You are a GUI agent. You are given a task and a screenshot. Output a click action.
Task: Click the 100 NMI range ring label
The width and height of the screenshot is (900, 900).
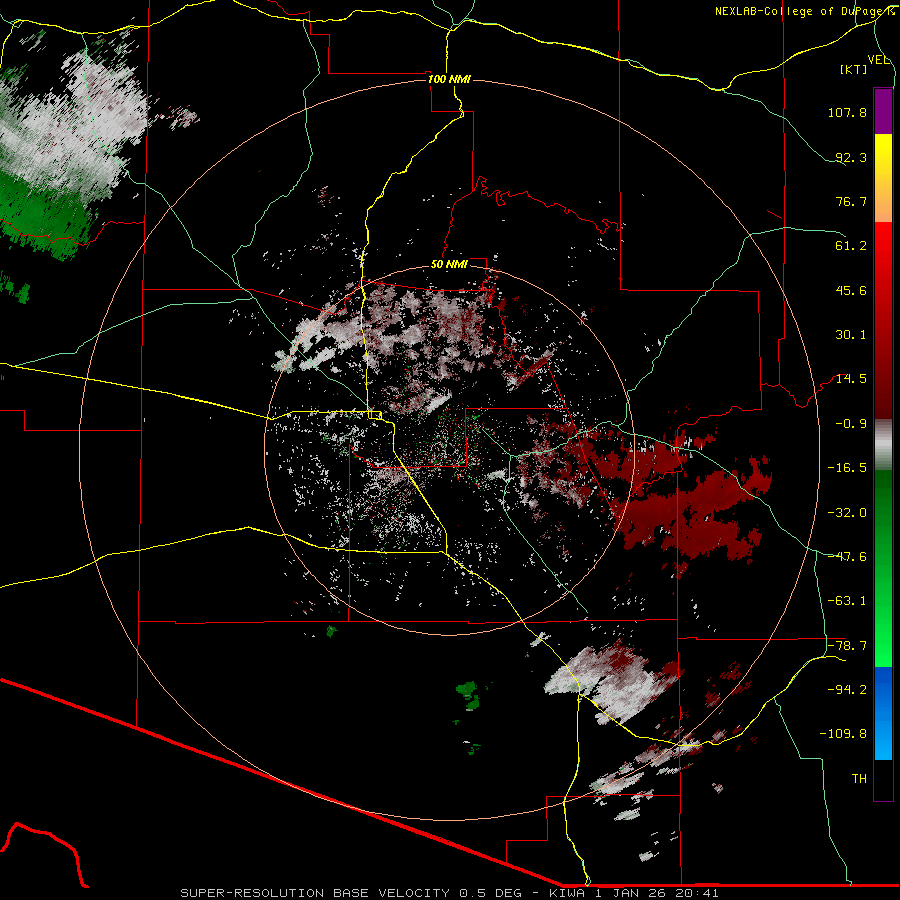coord(449,79)
